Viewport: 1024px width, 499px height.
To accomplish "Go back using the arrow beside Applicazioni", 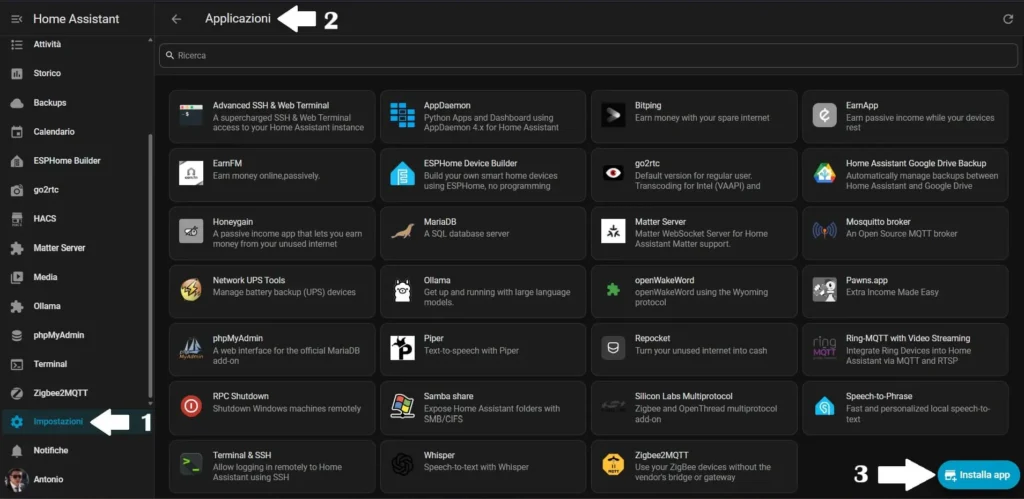I will tap(176, 19).
